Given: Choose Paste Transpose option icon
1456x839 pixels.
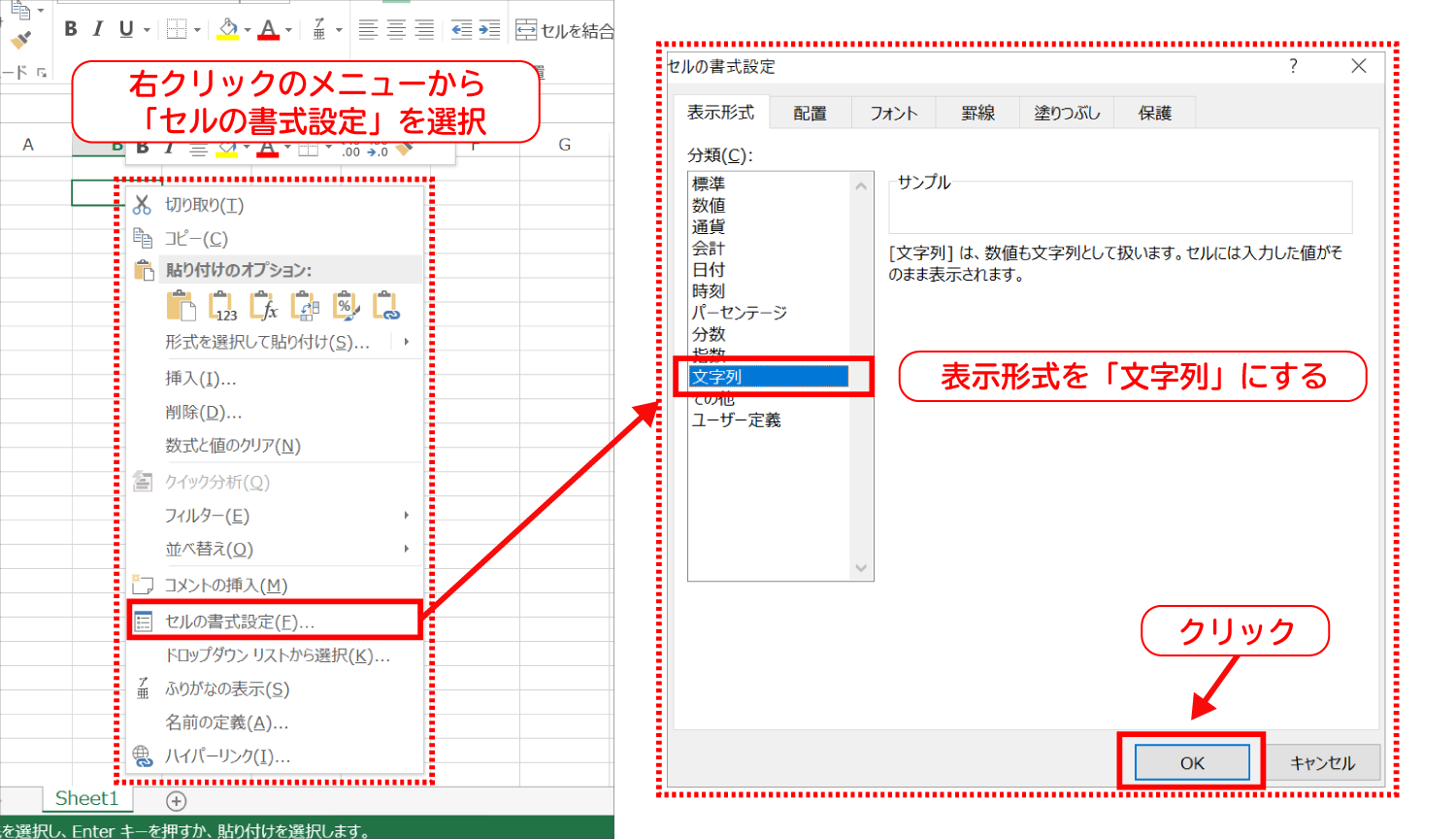Looking at the screenshot, I should point(306,306).
